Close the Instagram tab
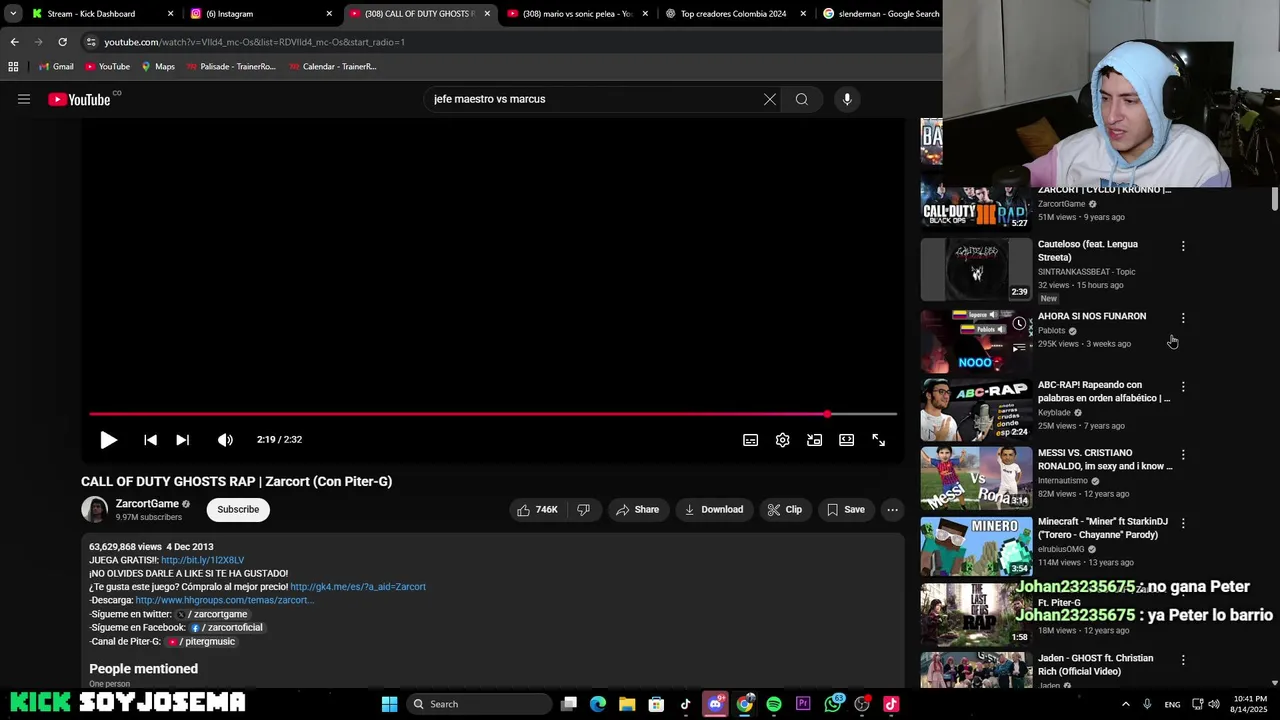1280x720 pixels. 329,14
